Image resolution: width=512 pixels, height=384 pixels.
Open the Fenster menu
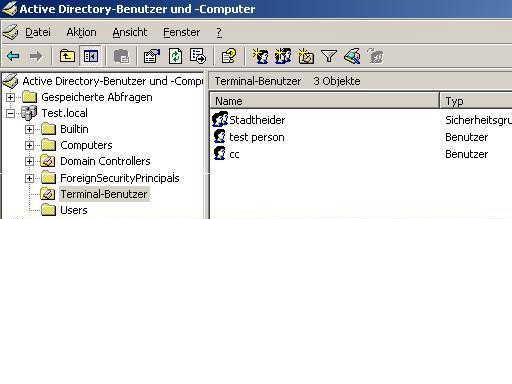[182, 32]
